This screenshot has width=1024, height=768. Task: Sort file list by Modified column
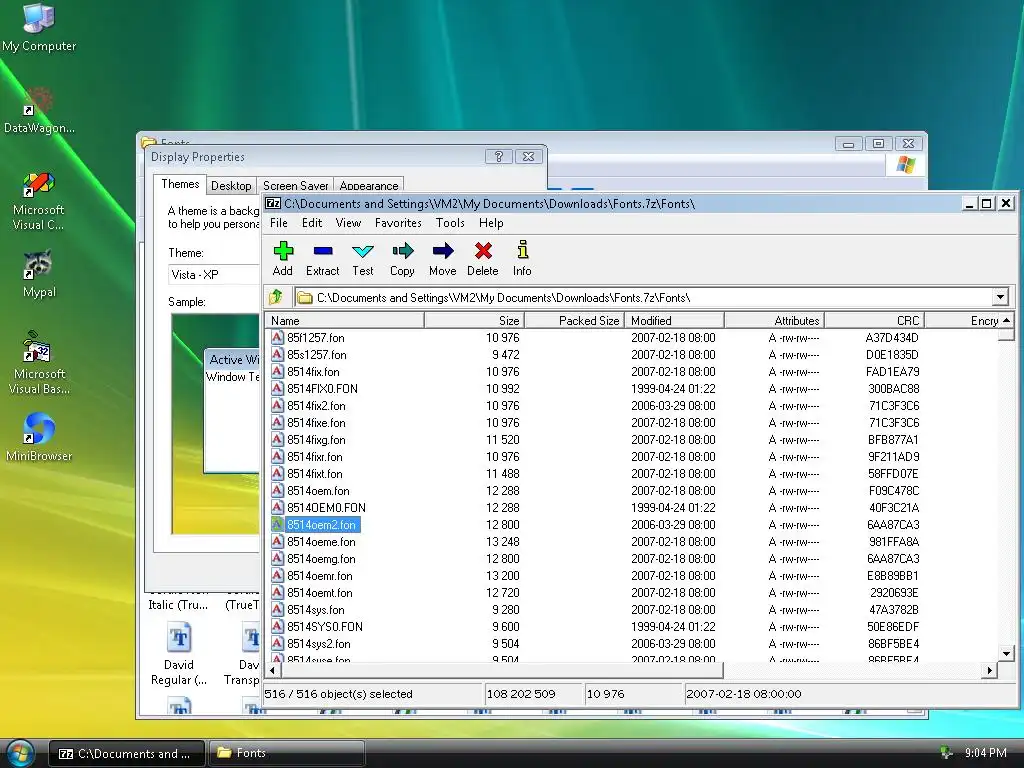[x=675, y=321]
